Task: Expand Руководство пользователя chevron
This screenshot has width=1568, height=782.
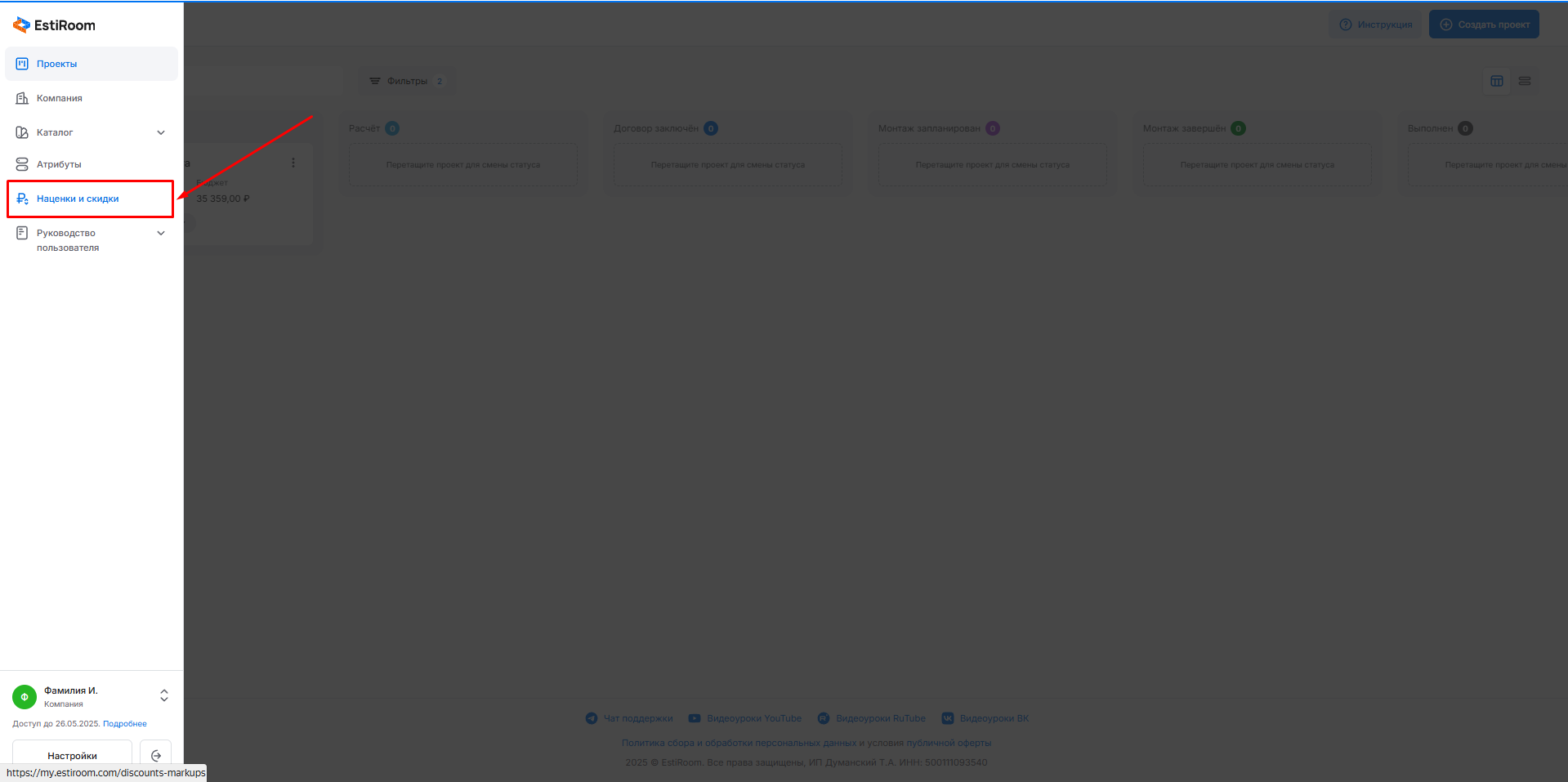Action: pos(161,233)
